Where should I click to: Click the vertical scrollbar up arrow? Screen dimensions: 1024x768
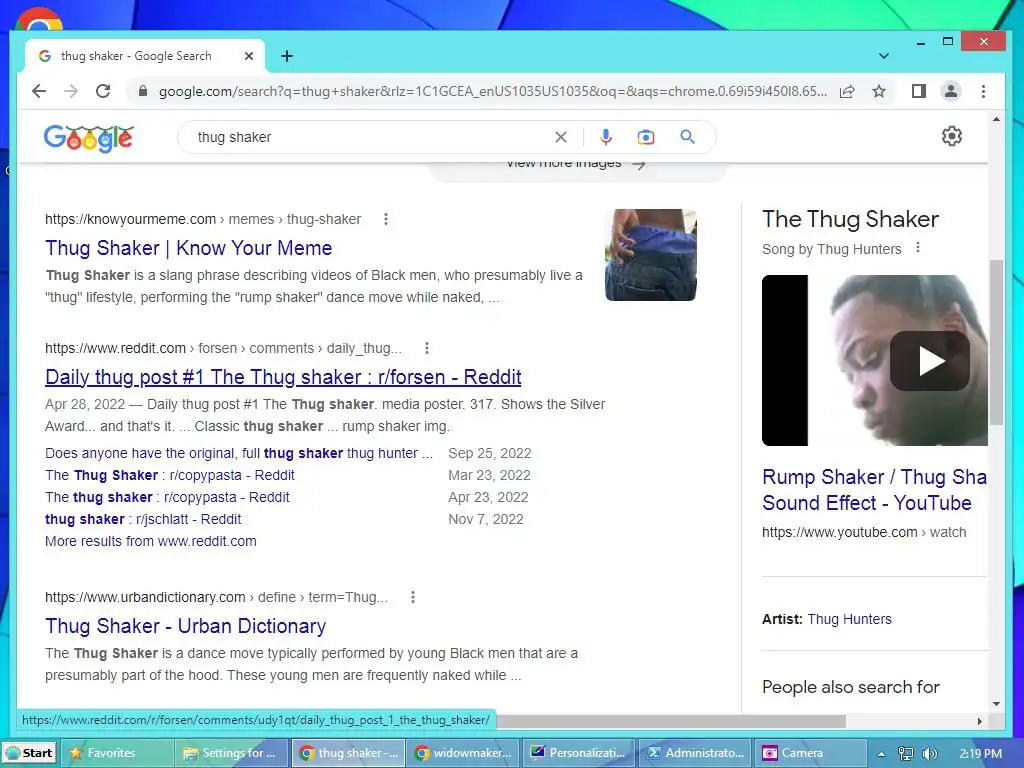tap(996, 120)
